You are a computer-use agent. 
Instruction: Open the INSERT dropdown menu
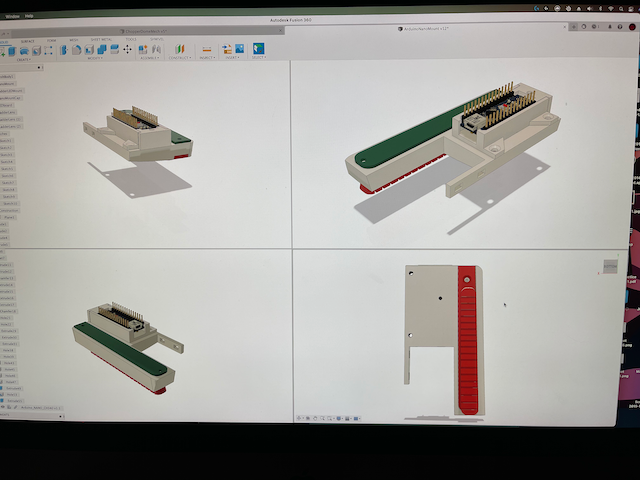pyautogui.click(x=232, y=58)
